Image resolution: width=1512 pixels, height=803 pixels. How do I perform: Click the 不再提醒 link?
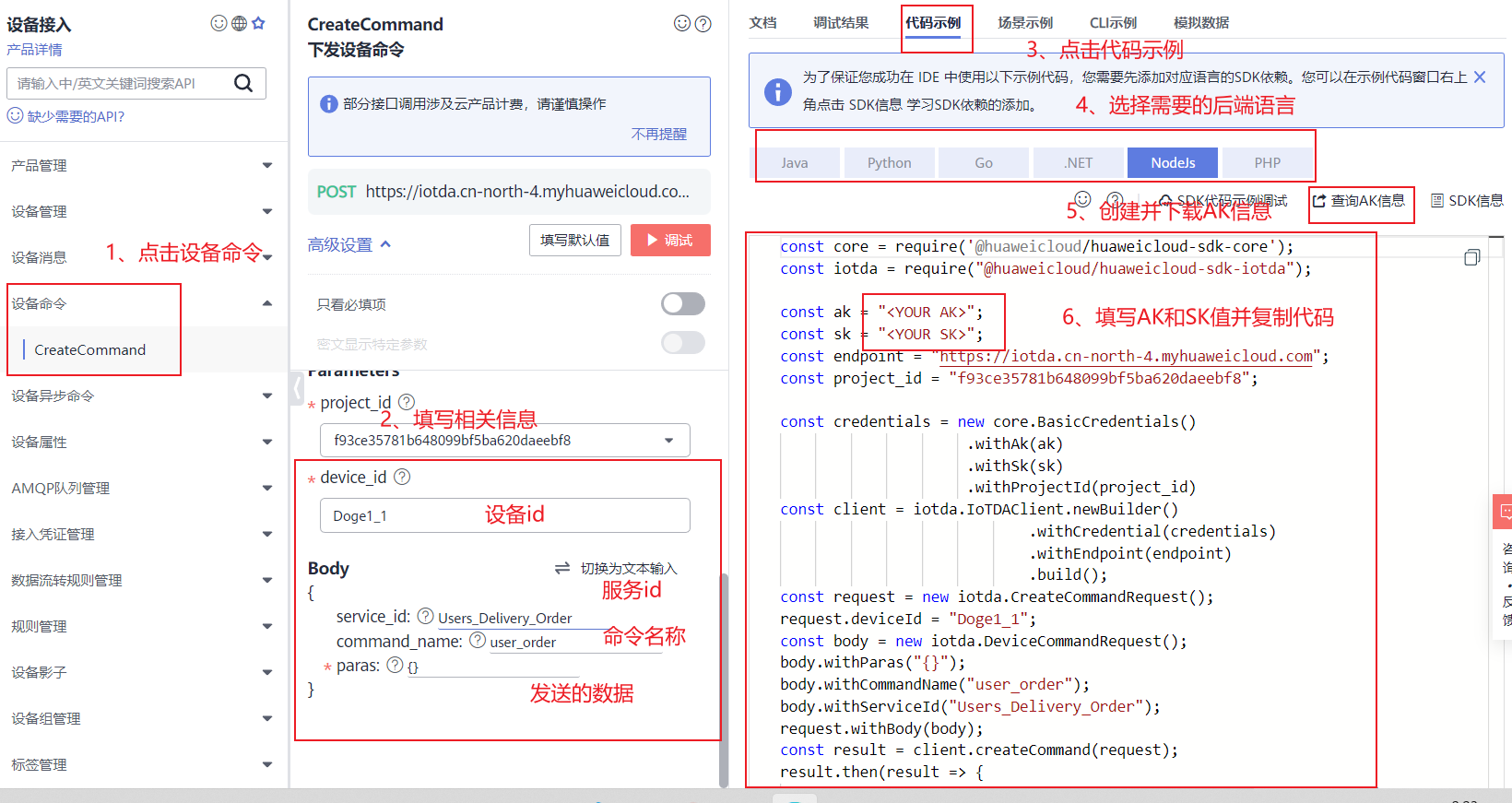pos(659,134)
